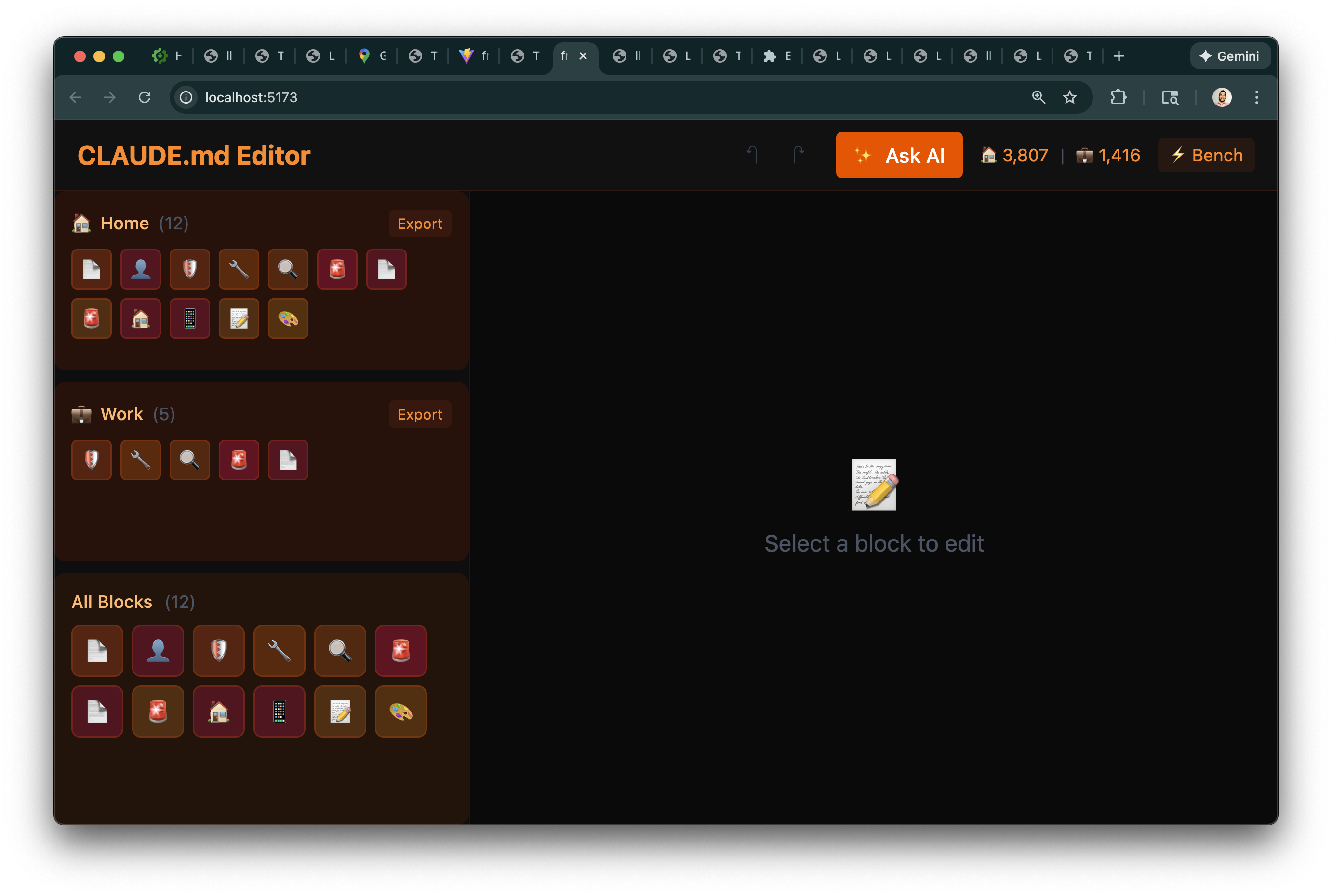Screen dimensions: 1332x896
Task: Select the shield block in the Work section
Action: click(x=92, y=460)
